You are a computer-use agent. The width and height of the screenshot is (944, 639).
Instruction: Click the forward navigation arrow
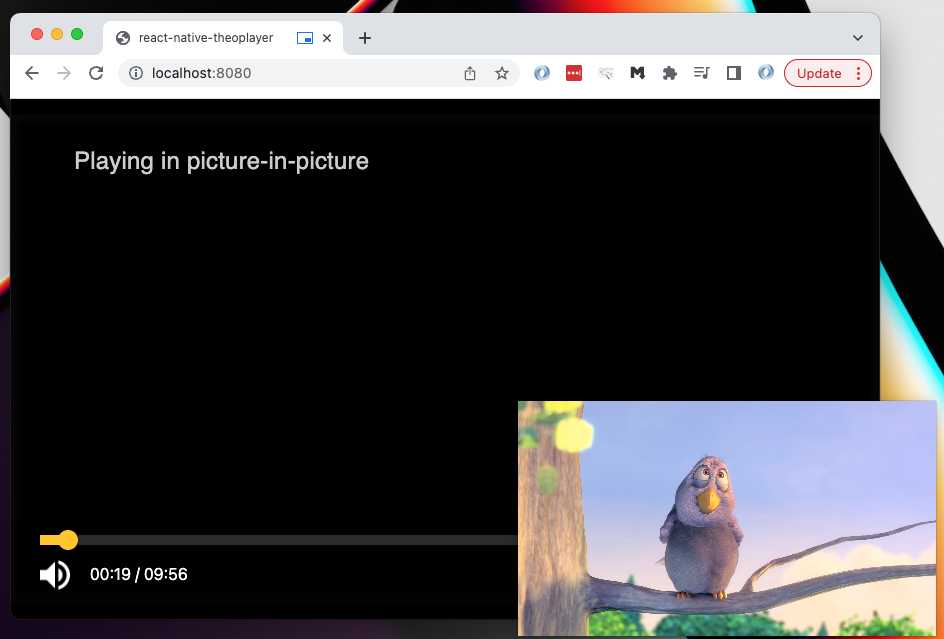point(64,73)
